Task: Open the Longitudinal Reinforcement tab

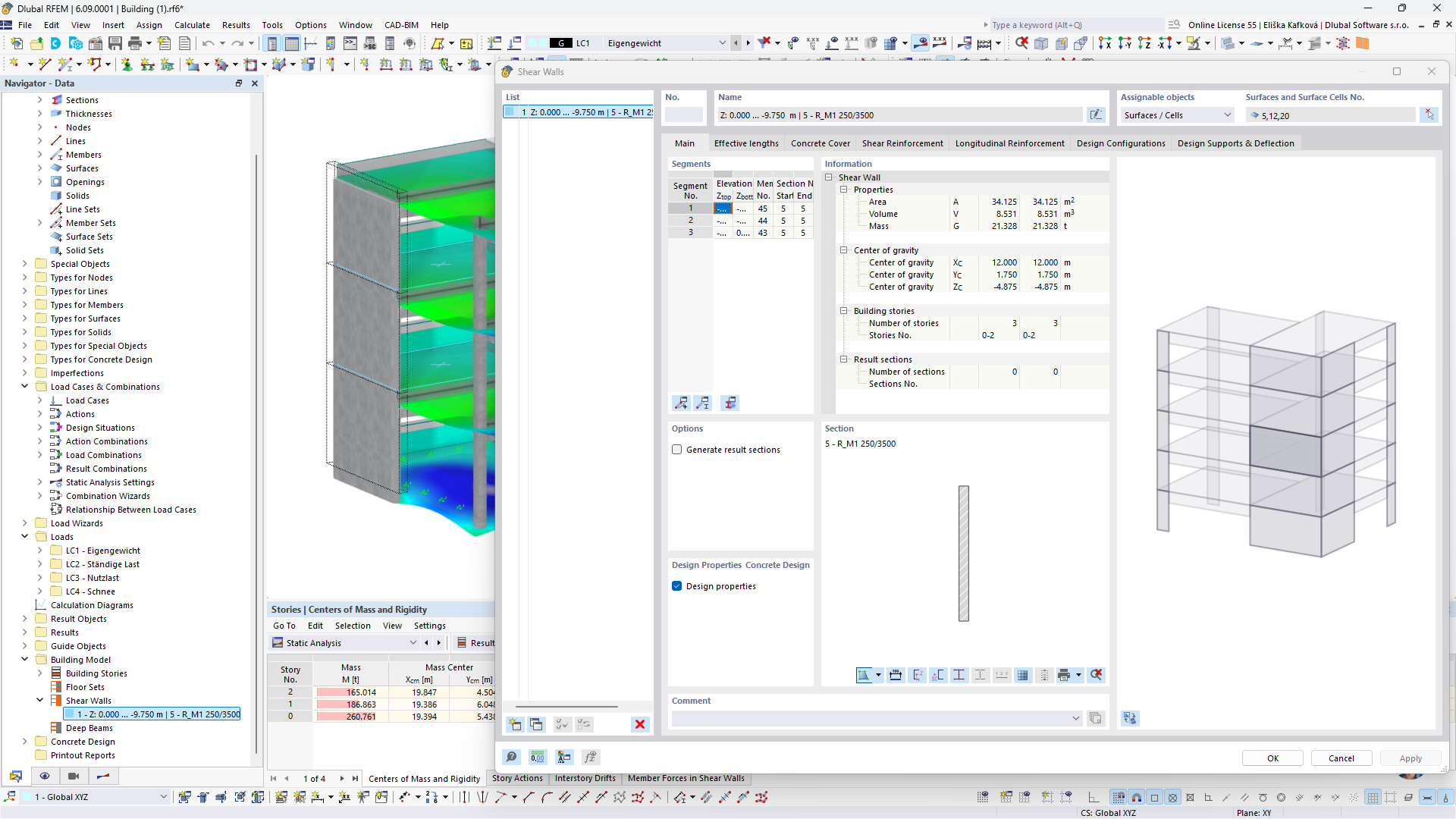Action: coord(1009,143)
